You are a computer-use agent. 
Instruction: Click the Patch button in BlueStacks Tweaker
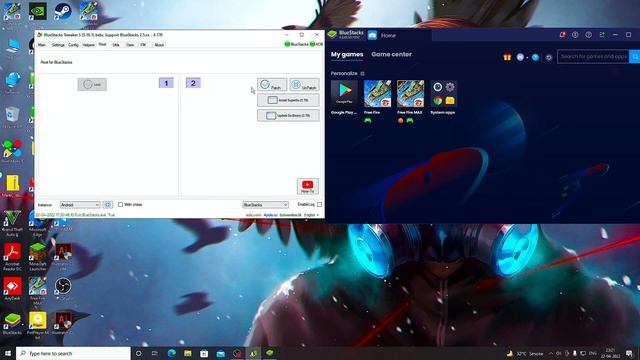coord(272,85)
